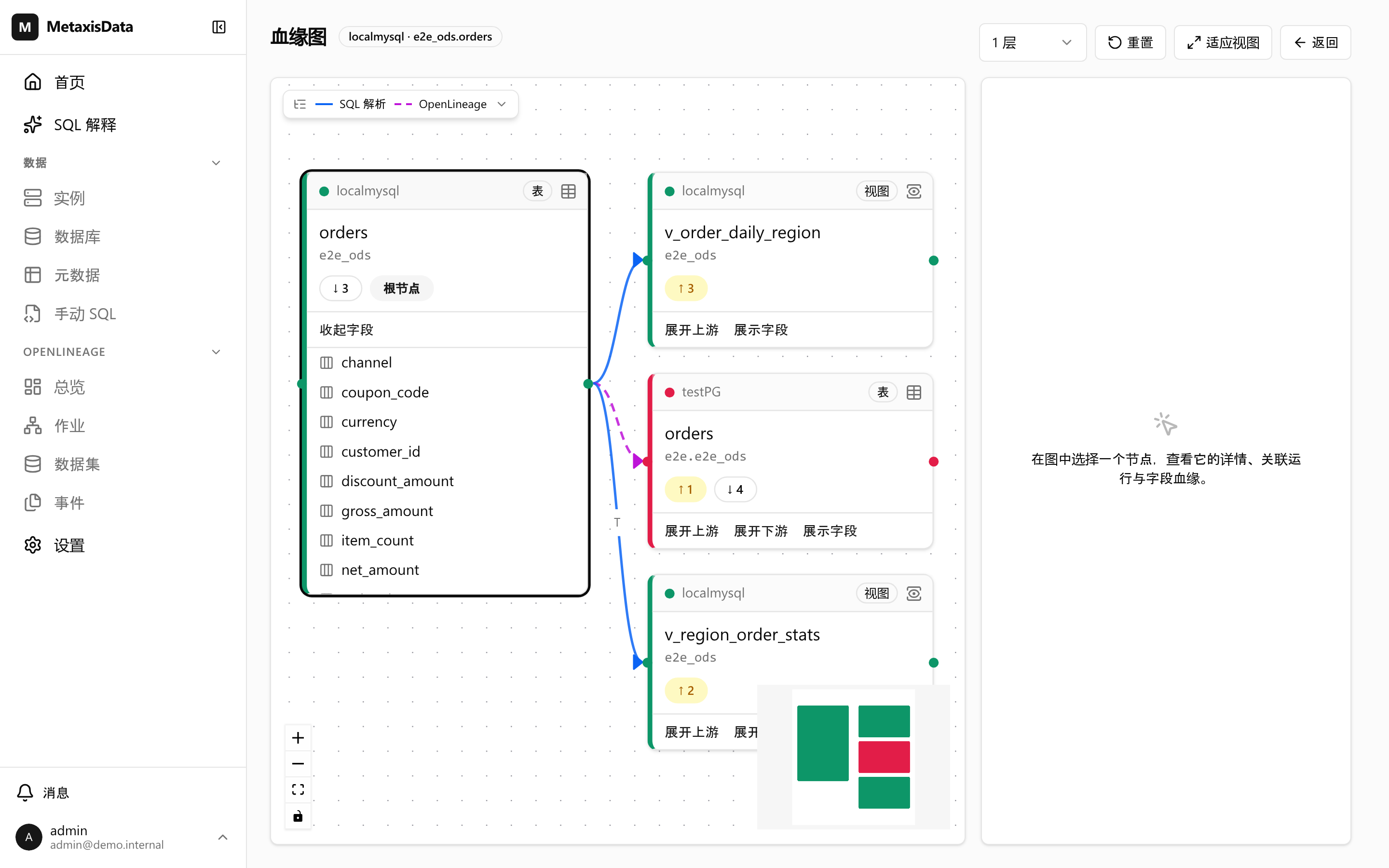The height and width of the screenshot is (868, 1389).
Task: Click the ↓3 downstream badge on orders
Action: coord(340,288)
